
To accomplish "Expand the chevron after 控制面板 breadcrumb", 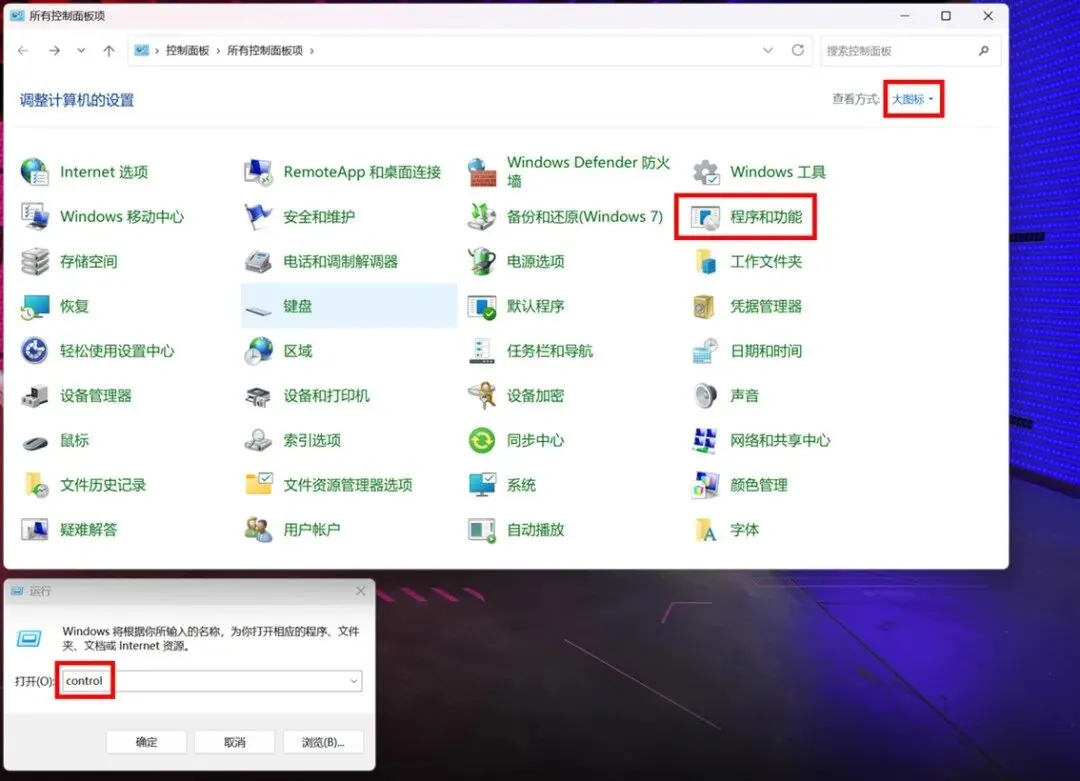I will click(x=218, y=50).
